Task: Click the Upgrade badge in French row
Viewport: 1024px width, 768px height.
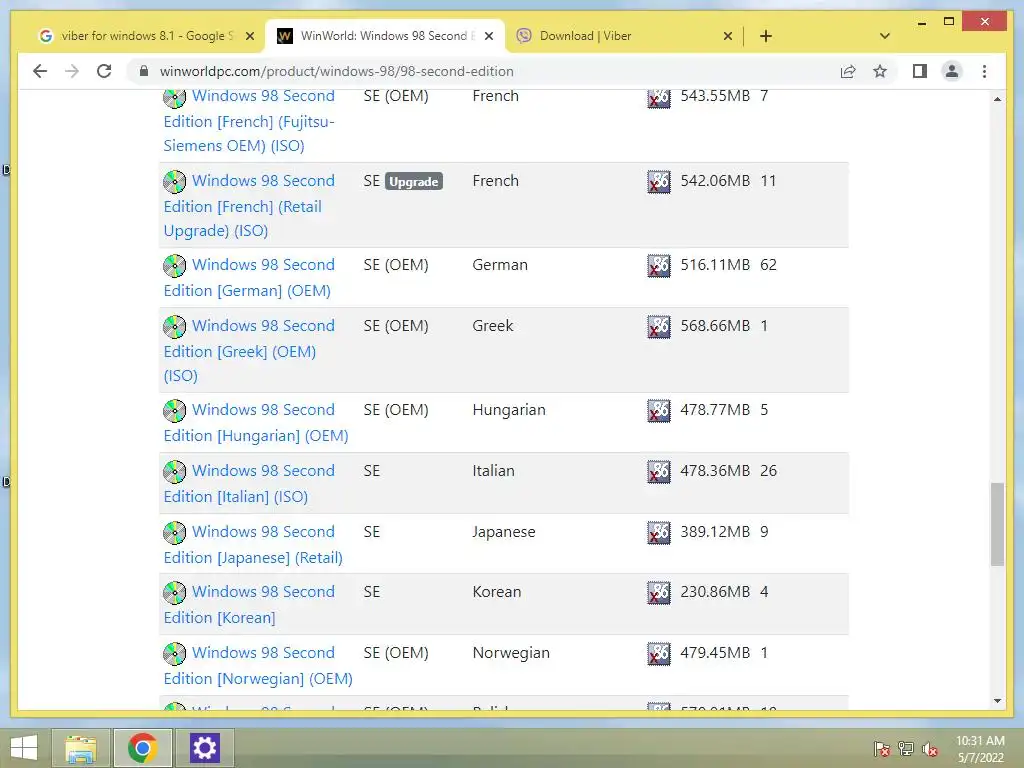Action: 414,181
